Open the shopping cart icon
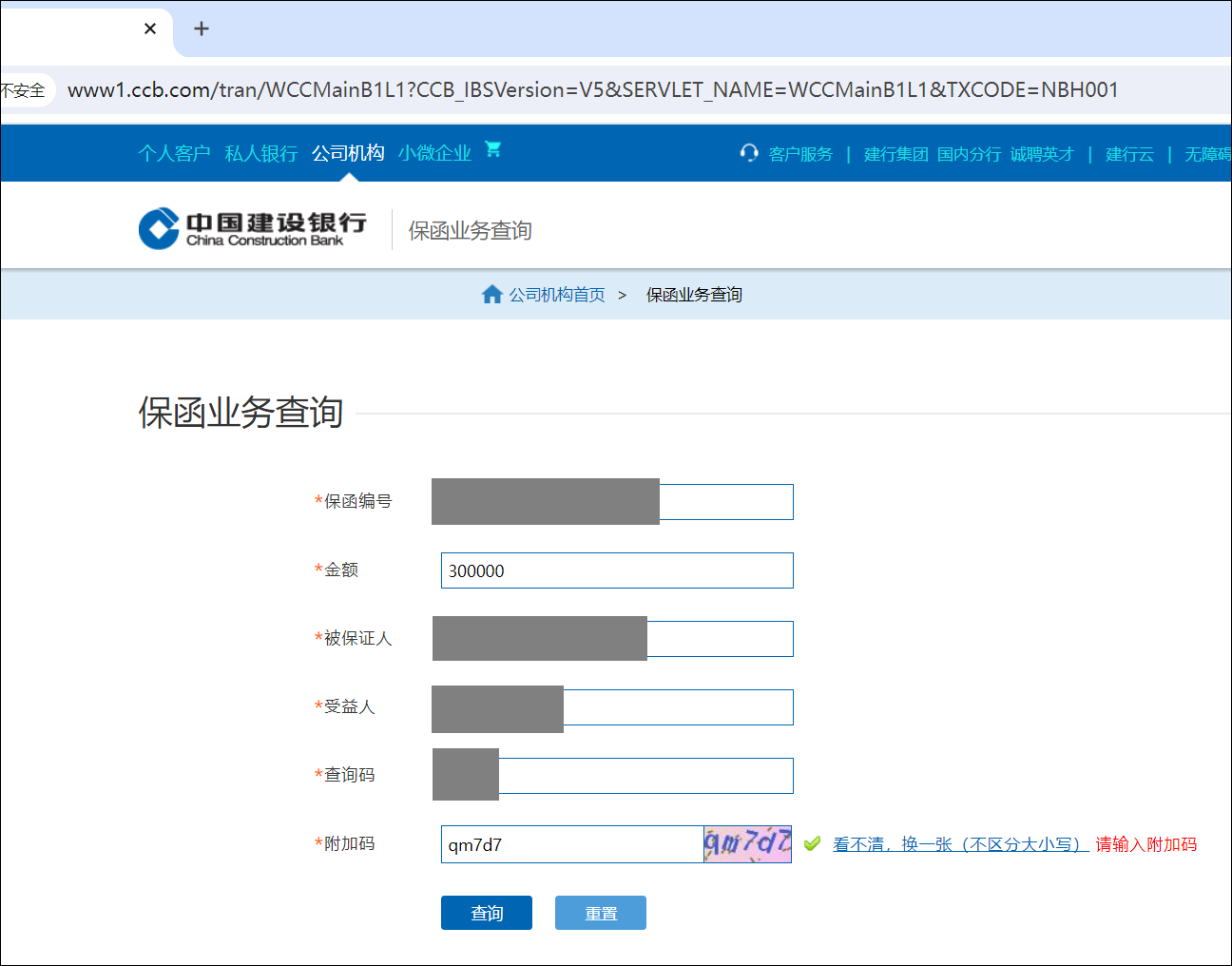 [493, 149]
